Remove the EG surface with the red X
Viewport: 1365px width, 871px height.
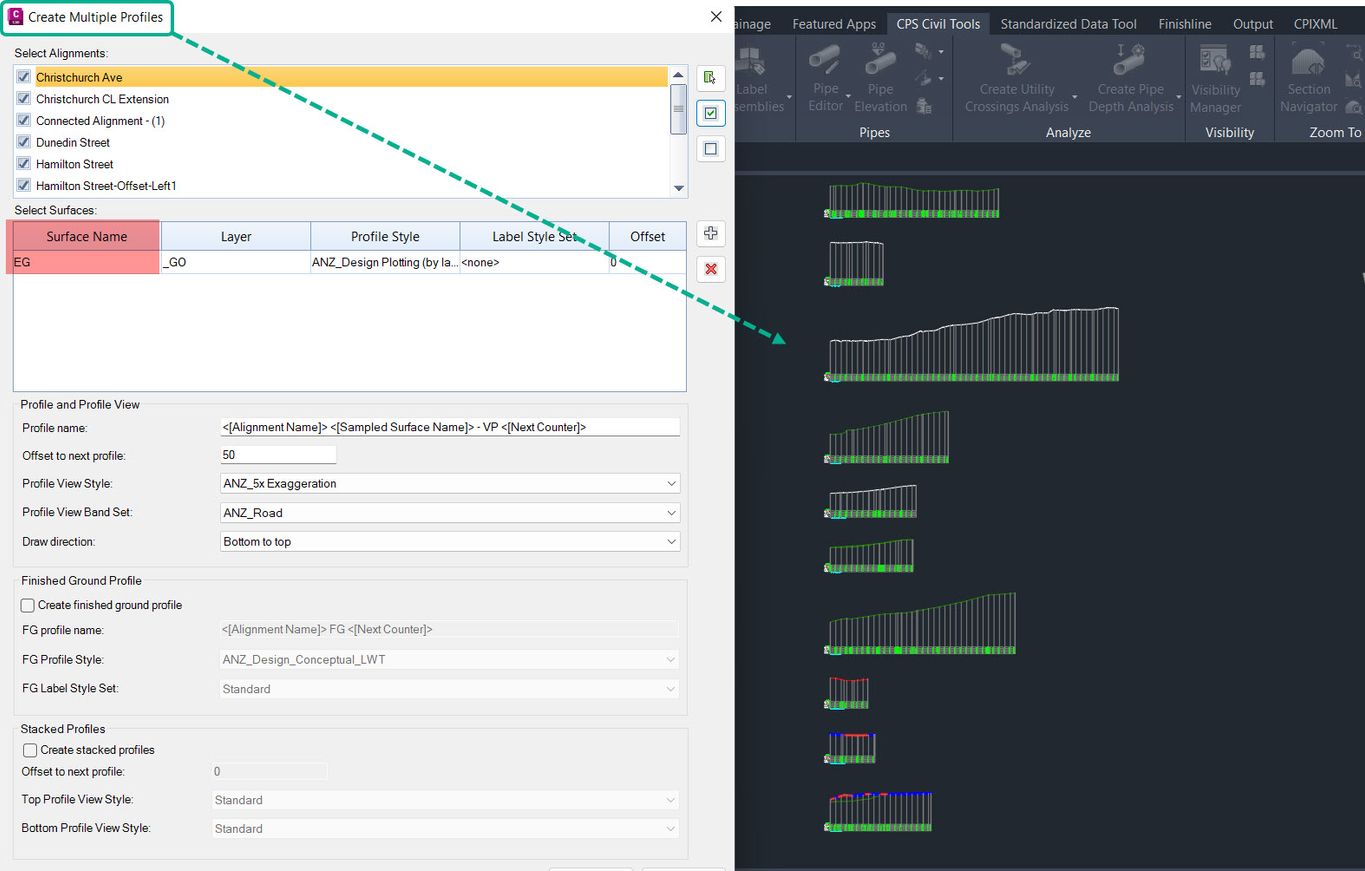pos(710,268)
